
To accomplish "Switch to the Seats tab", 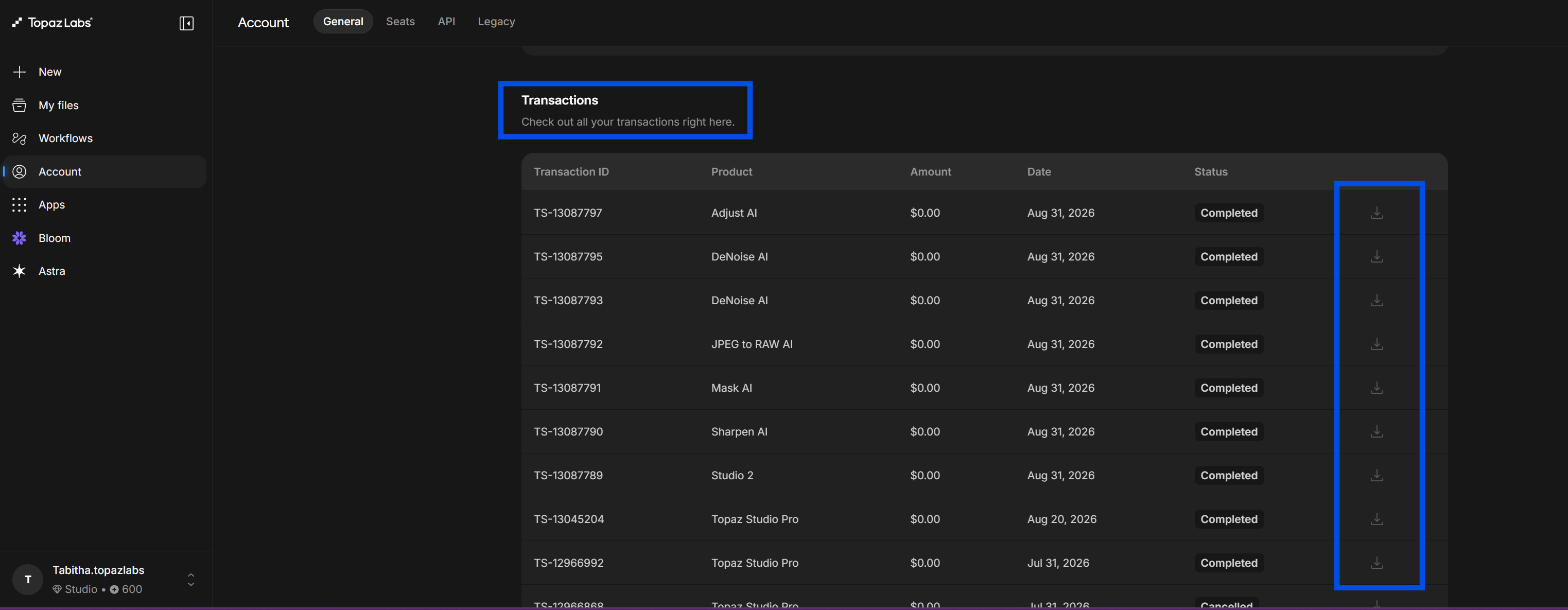I will click(400, 22).
